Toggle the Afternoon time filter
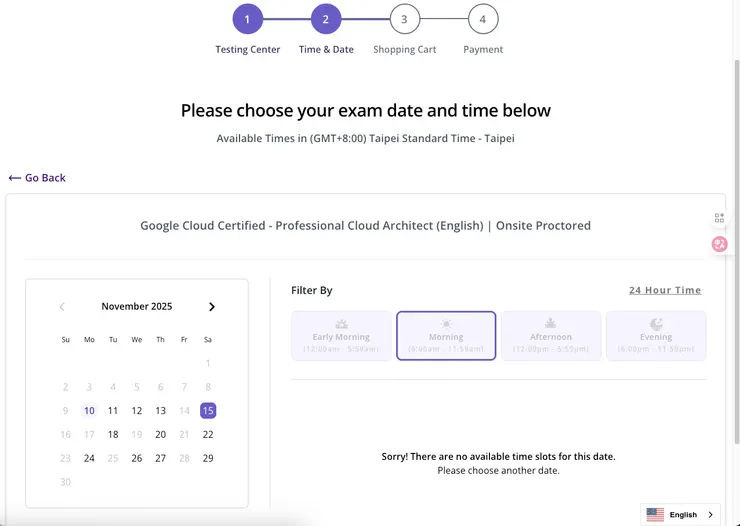Screen dimensions: 740x526 point(551,336)
